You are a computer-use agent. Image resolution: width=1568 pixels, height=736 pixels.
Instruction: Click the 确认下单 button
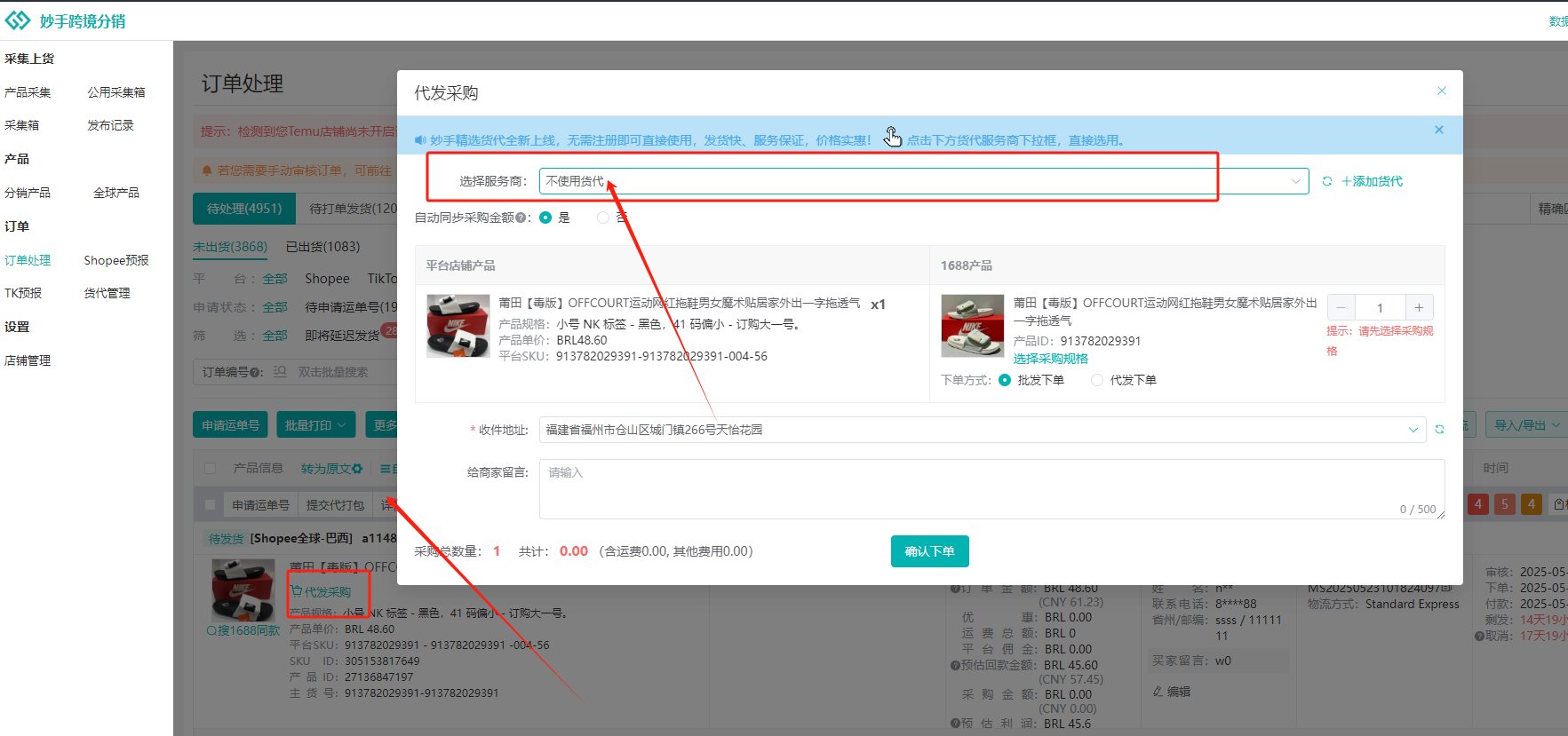pyautogui.click(x=929, y=551)
